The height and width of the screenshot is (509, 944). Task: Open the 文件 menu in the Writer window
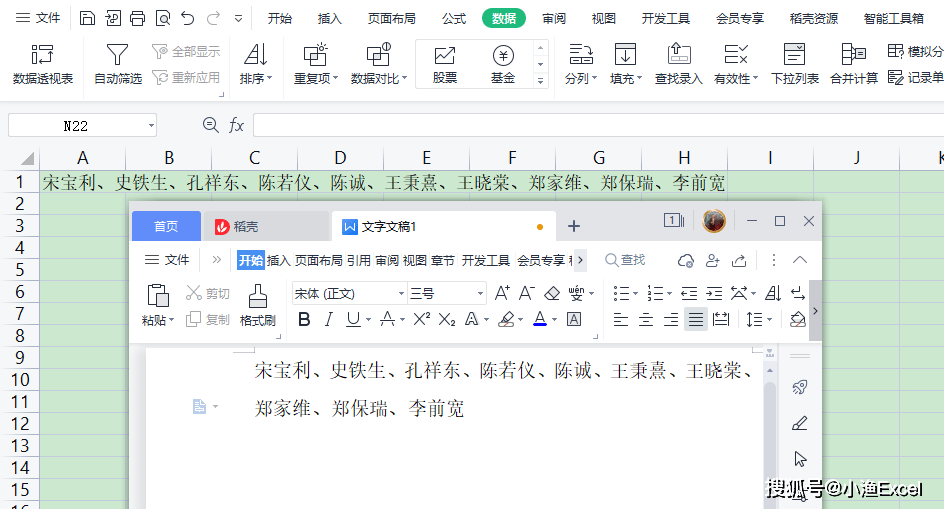click(167, 260)
